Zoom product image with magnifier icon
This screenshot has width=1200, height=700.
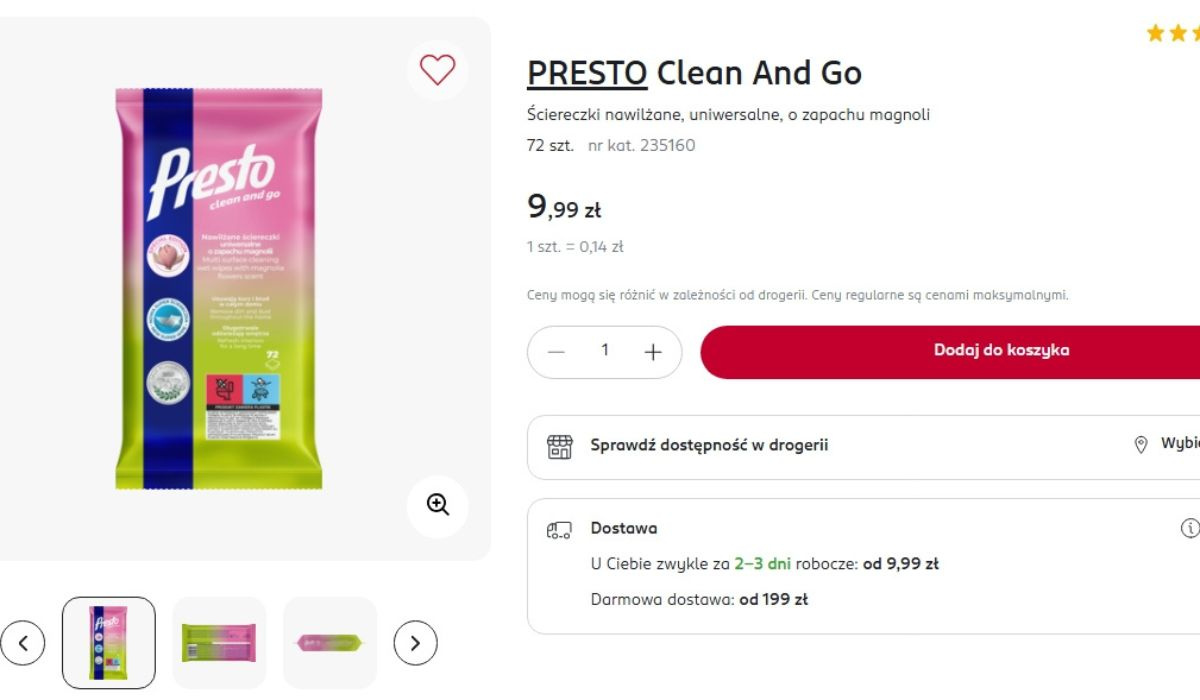coord(437,505)
